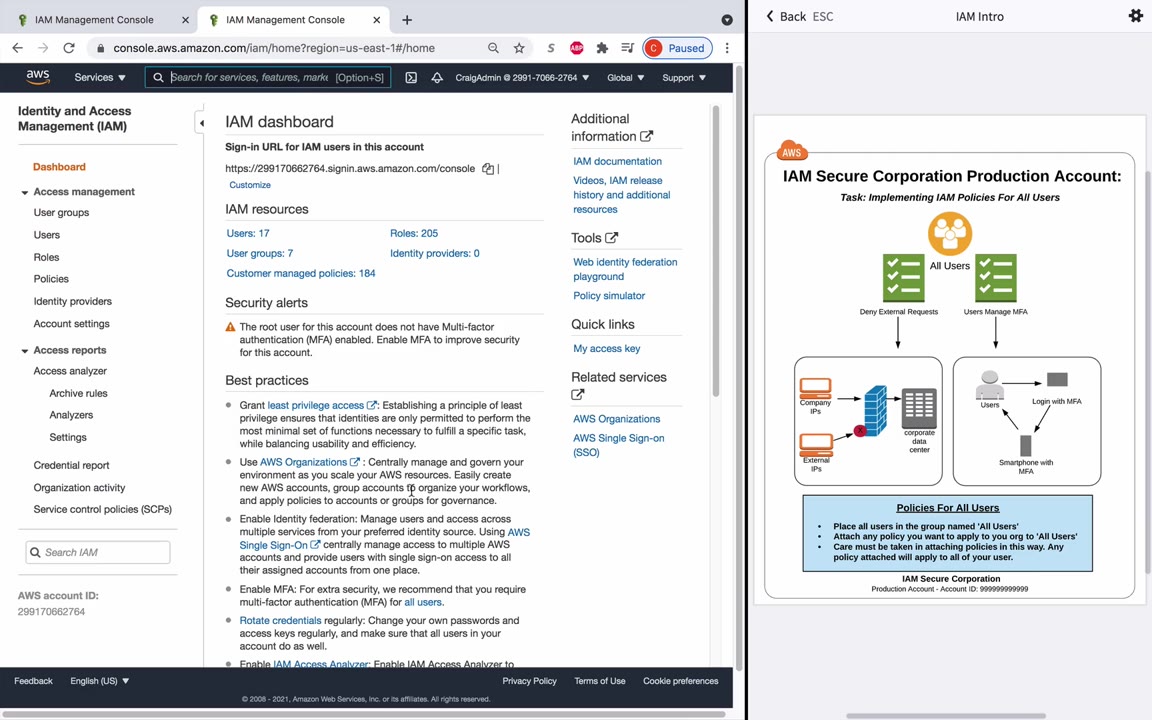Click the browser back arrow
The image size is (1152, 720).
pyautogui.click(x=18, y=48)
